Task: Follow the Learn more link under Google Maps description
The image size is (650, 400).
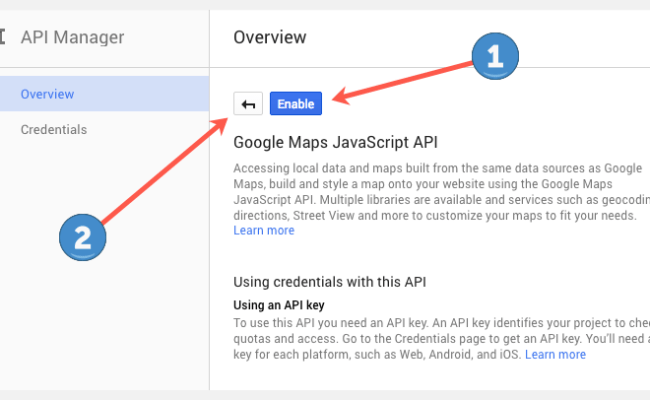Action: pyautogui.click(x=264, y=230)
